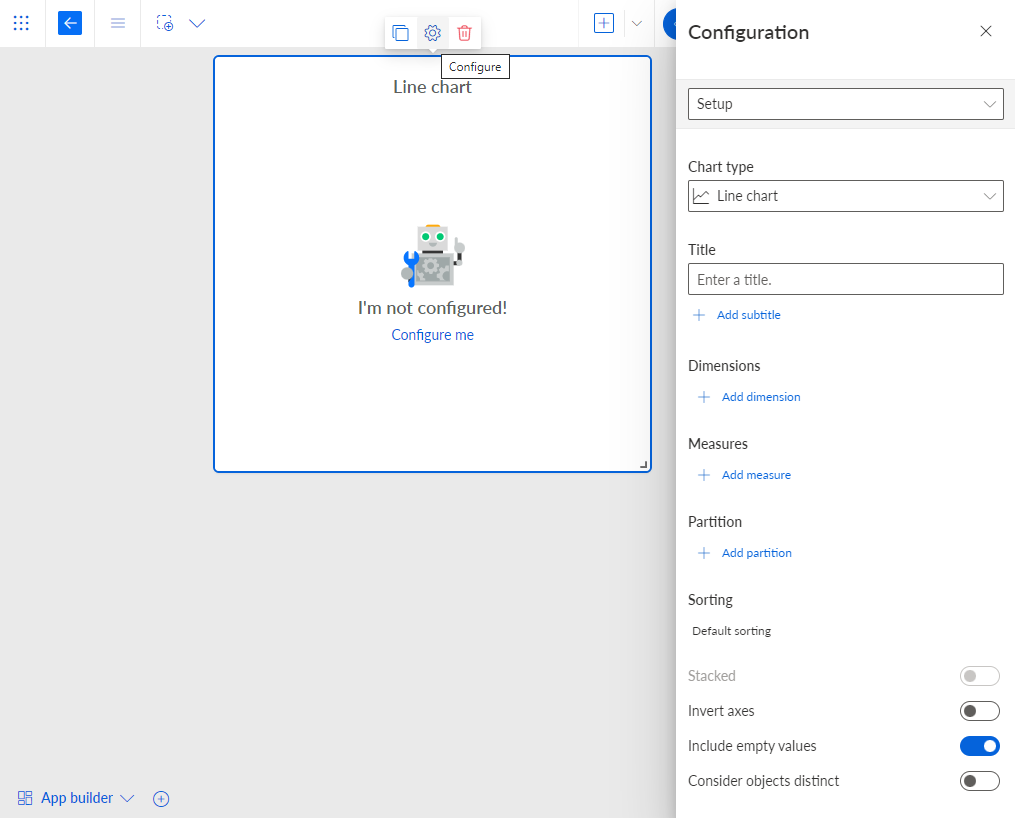Click the App builder layout icon
The width and height of the screenshot is (1015, 818).
click(x=25, y=798)
